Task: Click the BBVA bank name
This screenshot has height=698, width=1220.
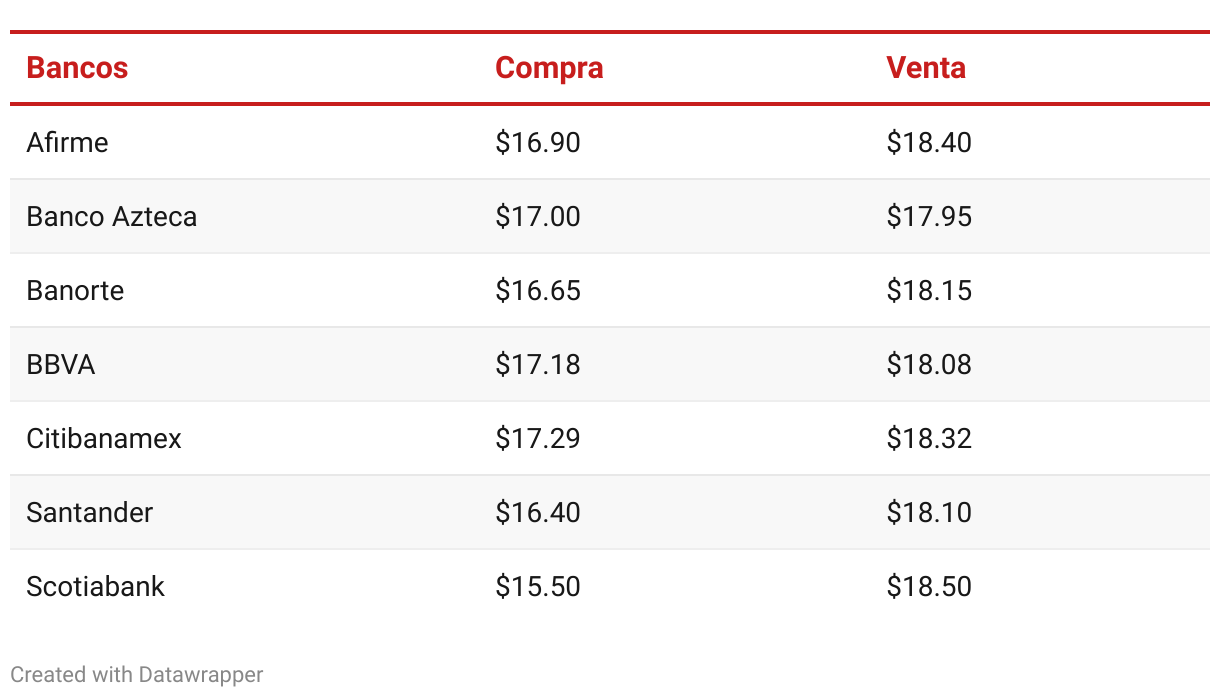Action: [61, 365]
